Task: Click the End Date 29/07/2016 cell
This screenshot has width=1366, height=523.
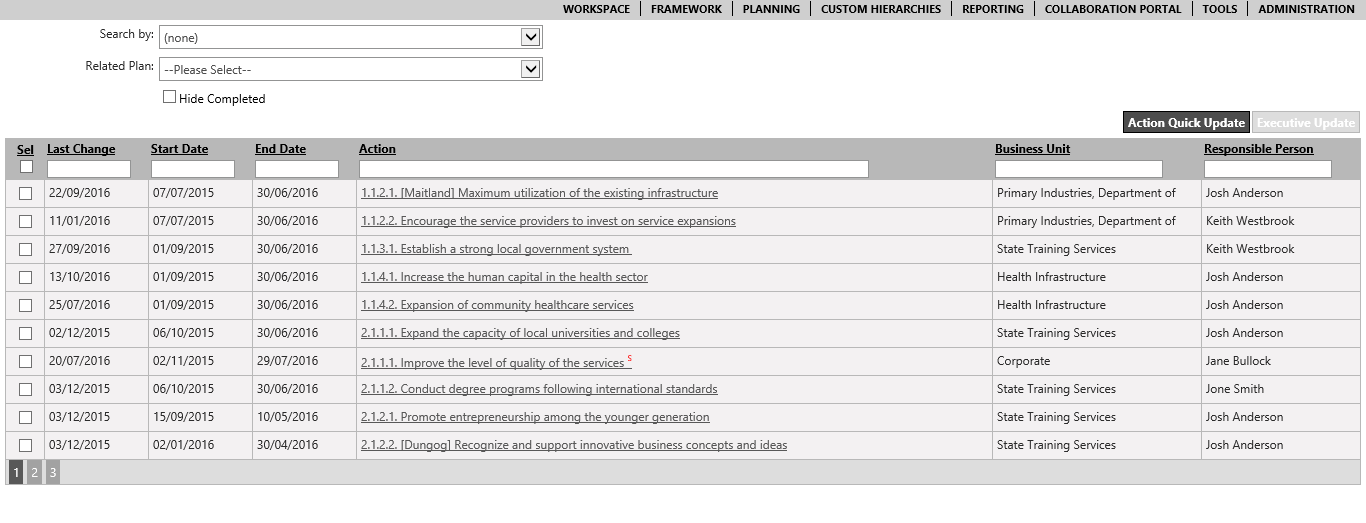Action: pyautogui.click(x=288, y=361)
